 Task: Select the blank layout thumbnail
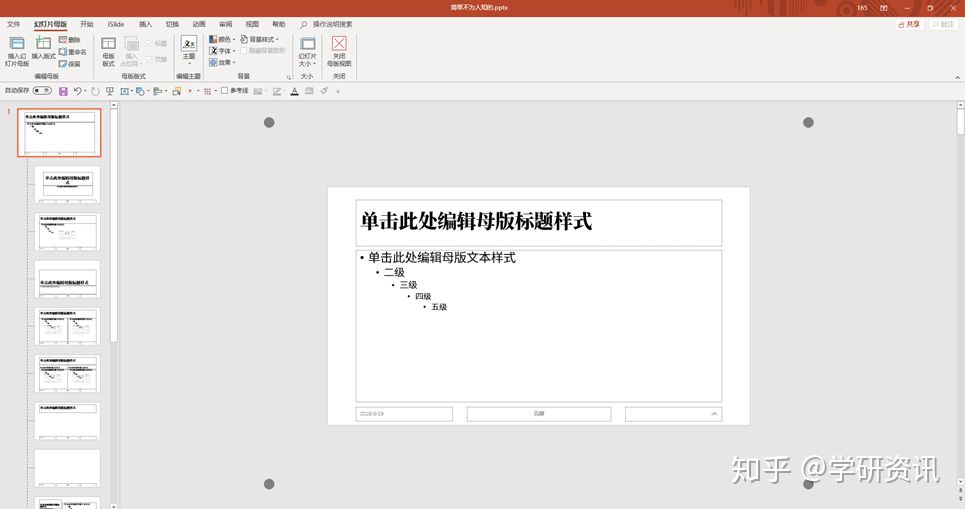(67, 468)
